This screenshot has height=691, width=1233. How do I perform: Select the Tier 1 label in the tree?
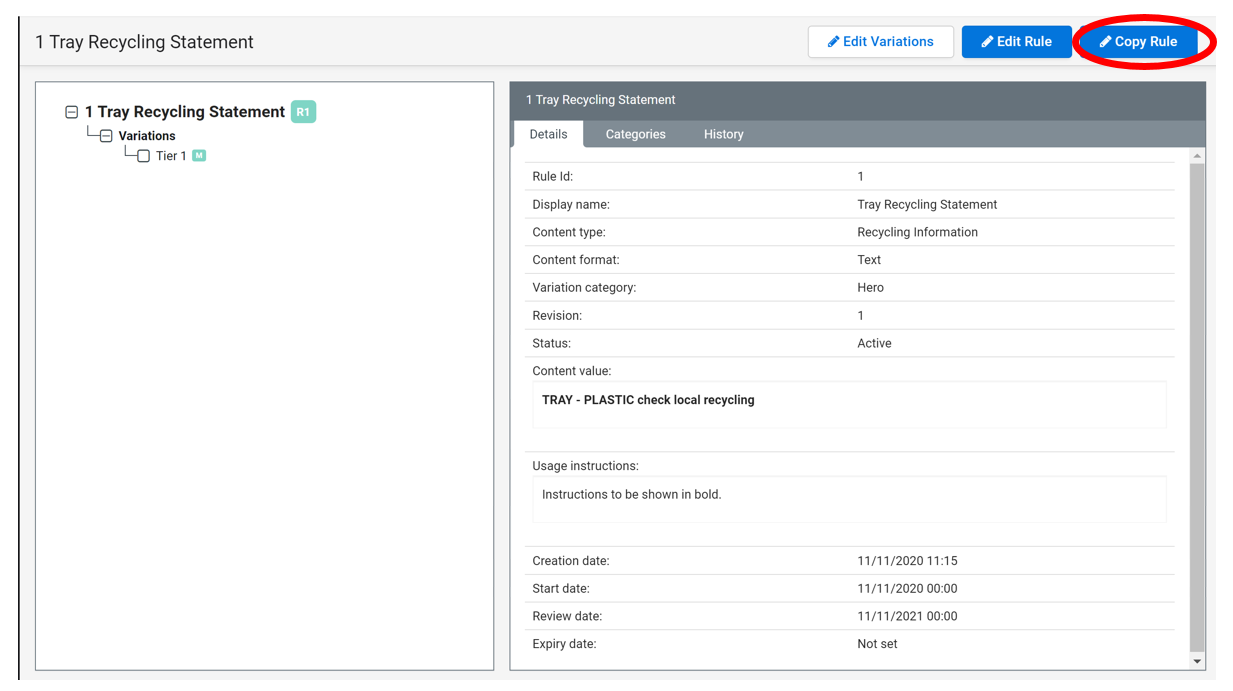click(x=171, y=156)
